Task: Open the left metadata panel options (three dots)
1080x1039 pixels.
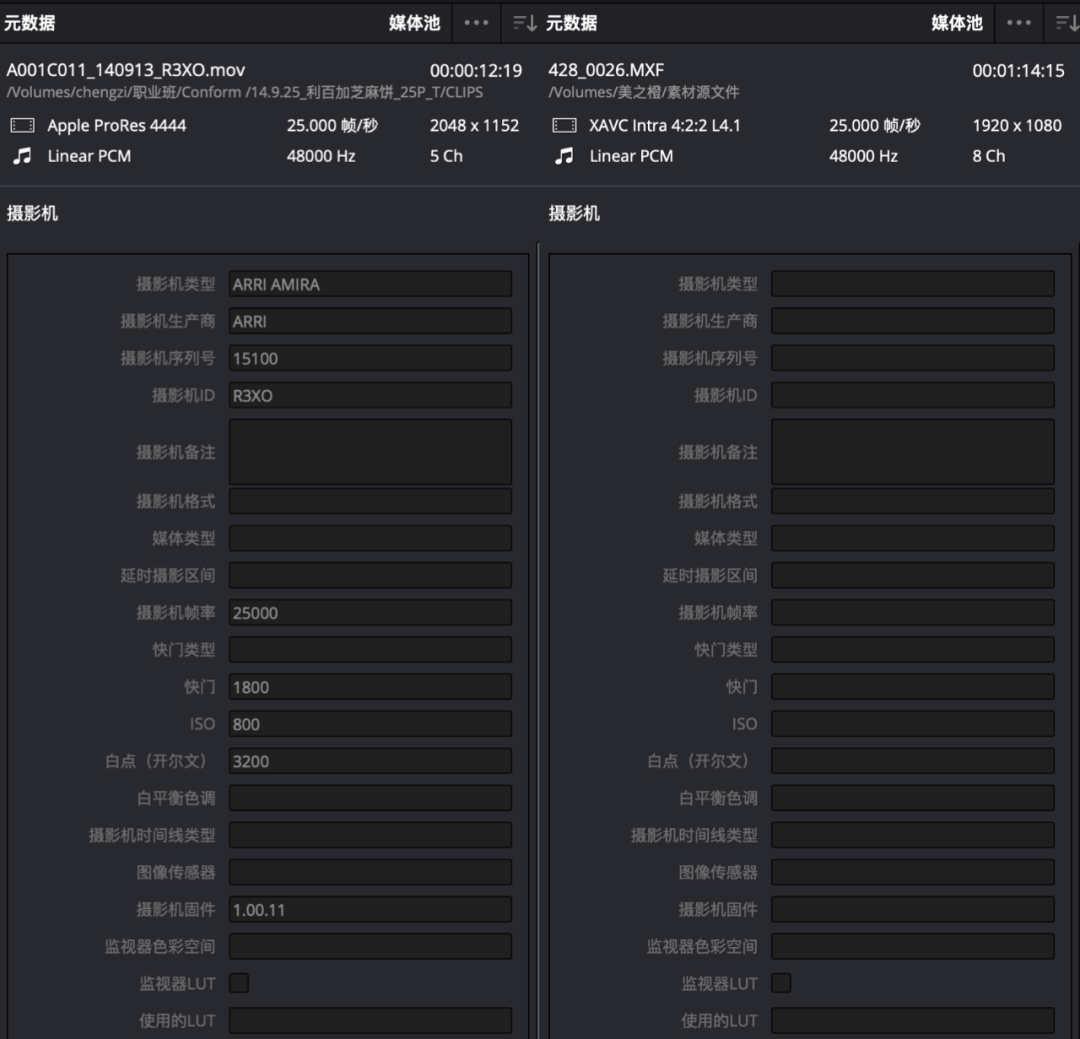Action: pos(476,23)
